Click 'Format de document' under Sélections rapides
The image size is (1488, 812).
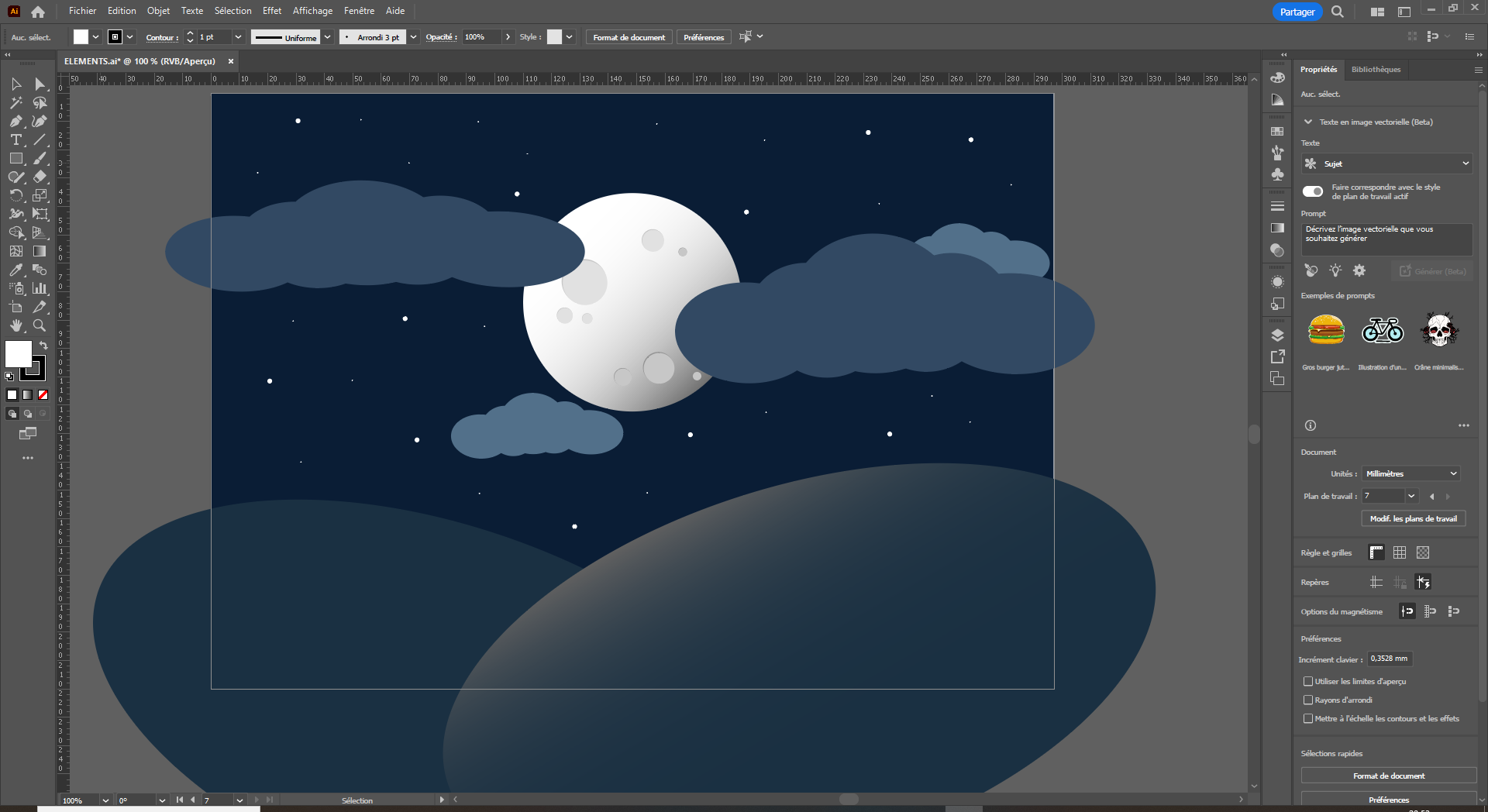(1389, 776)
